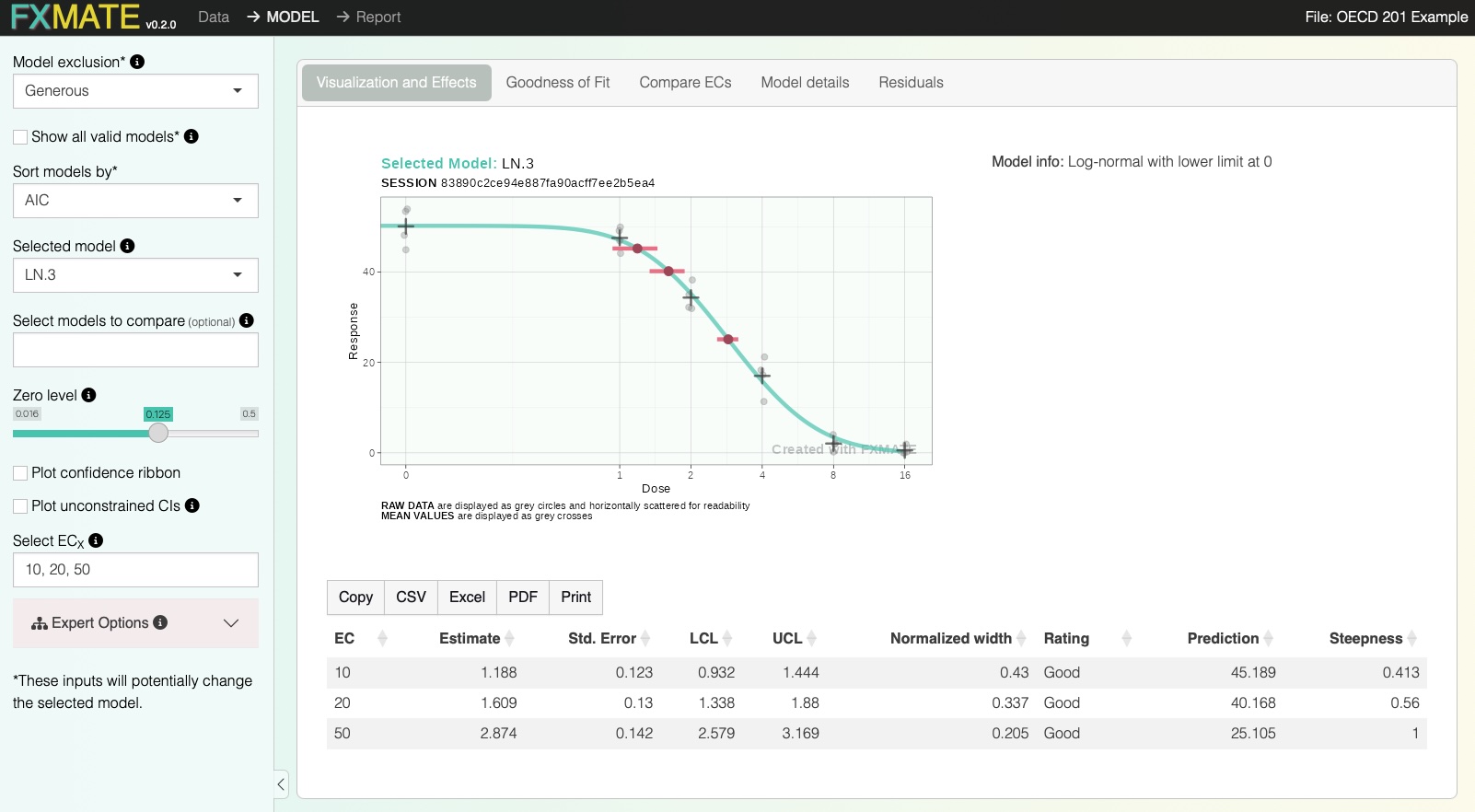Enable Show all valid models checkbox

(20, 137)
